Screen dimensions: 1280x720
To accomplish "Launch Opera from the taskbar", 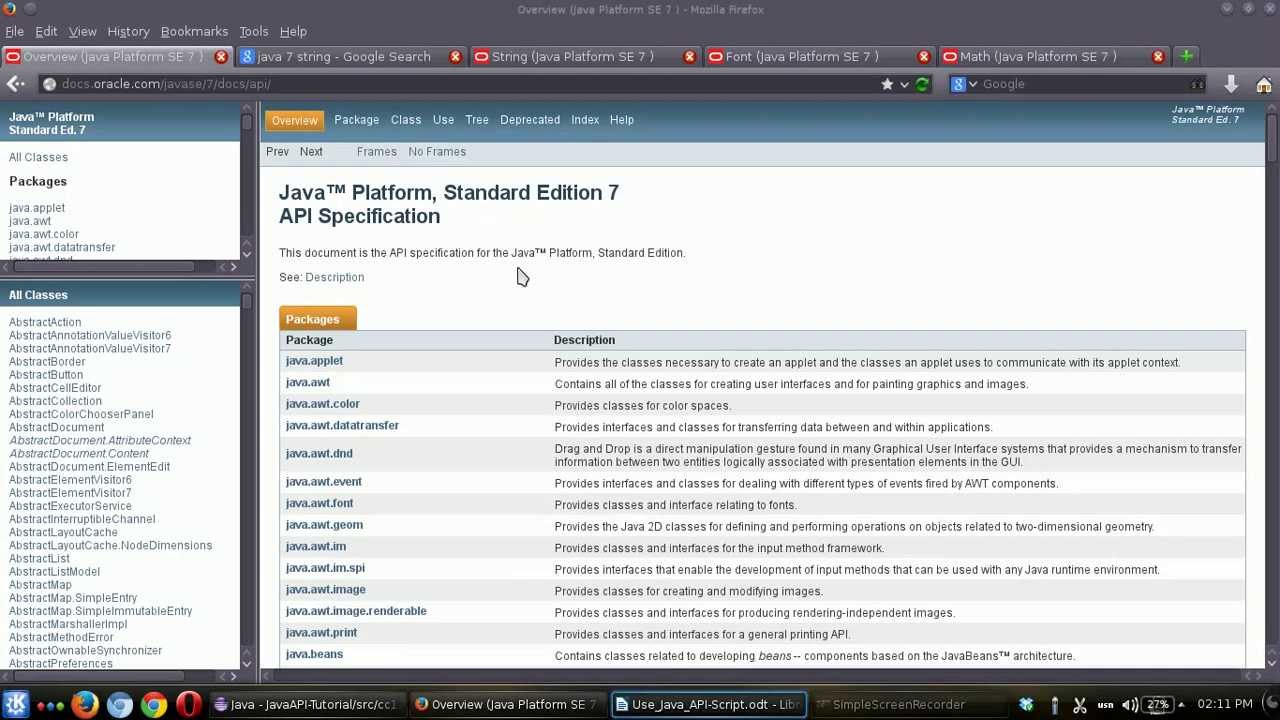I will click(188, 705).
